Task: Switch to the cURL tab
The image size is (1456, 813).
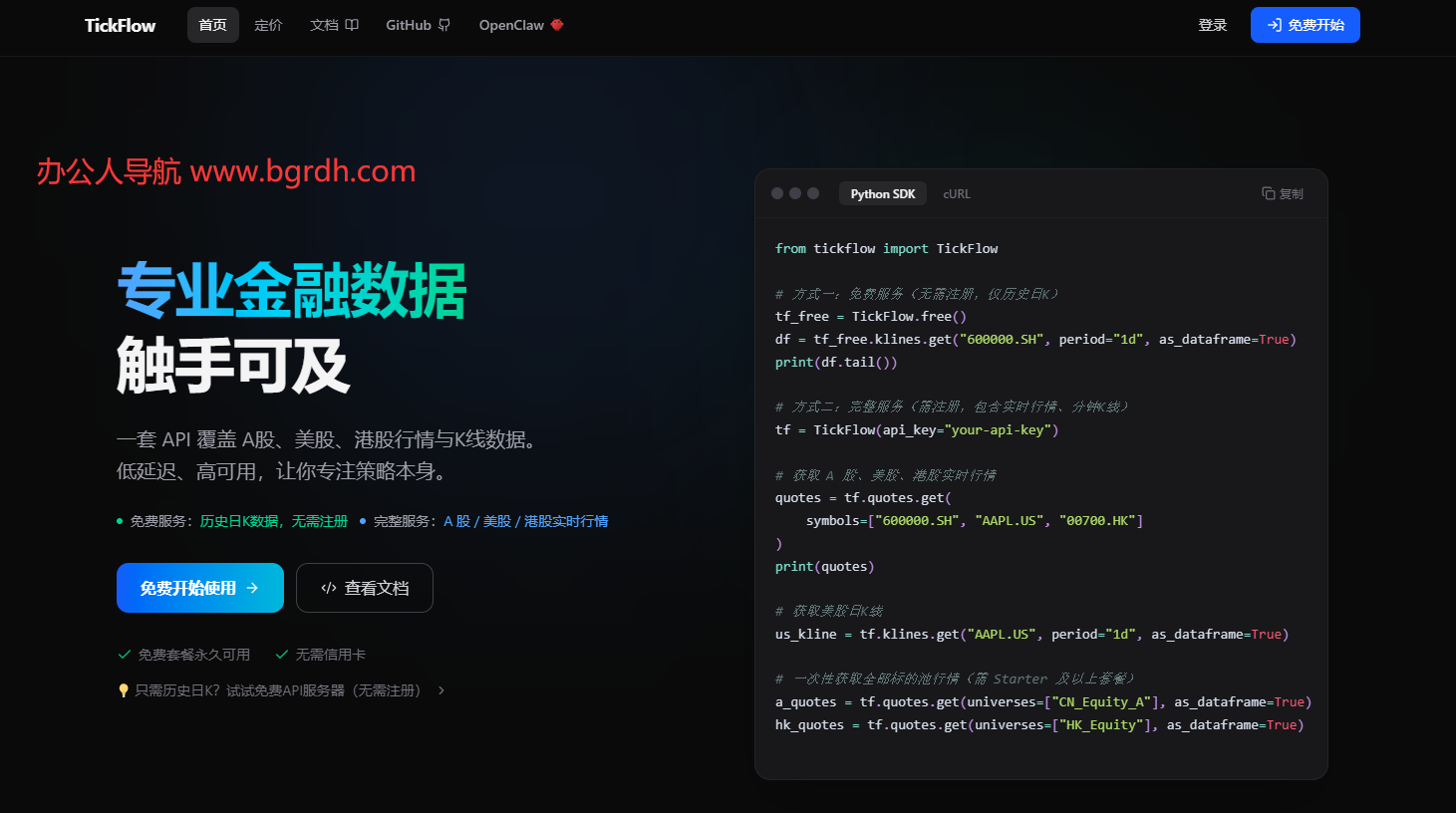Action: [x=957, y=193]
